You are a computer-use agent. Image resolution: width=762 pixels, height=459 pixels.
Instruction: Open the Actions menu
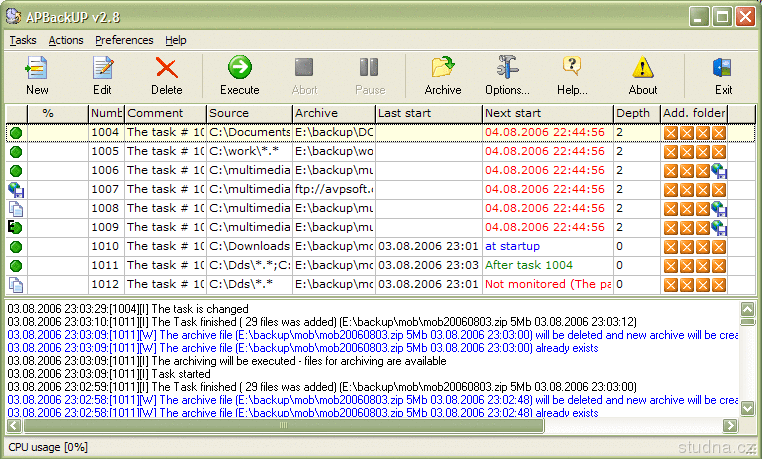coord(66,40)
